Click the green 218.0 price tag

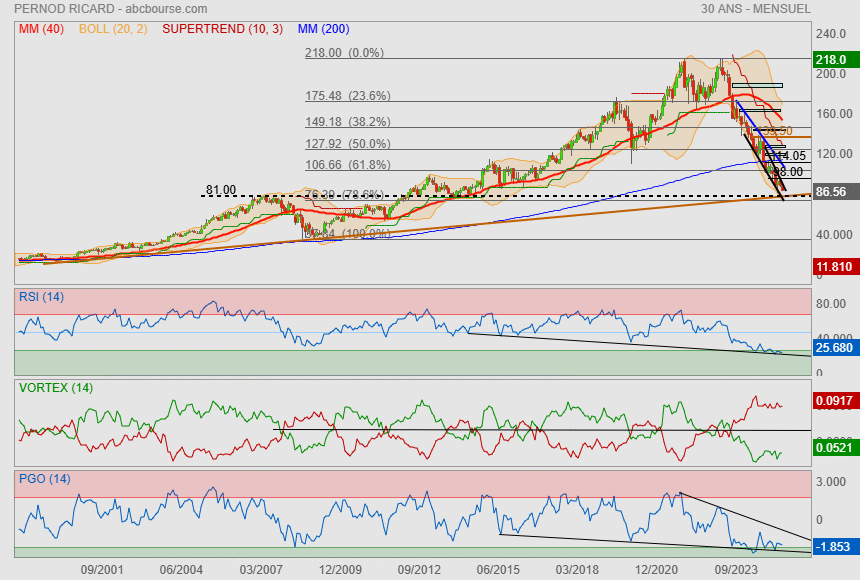tap(836, 59)
